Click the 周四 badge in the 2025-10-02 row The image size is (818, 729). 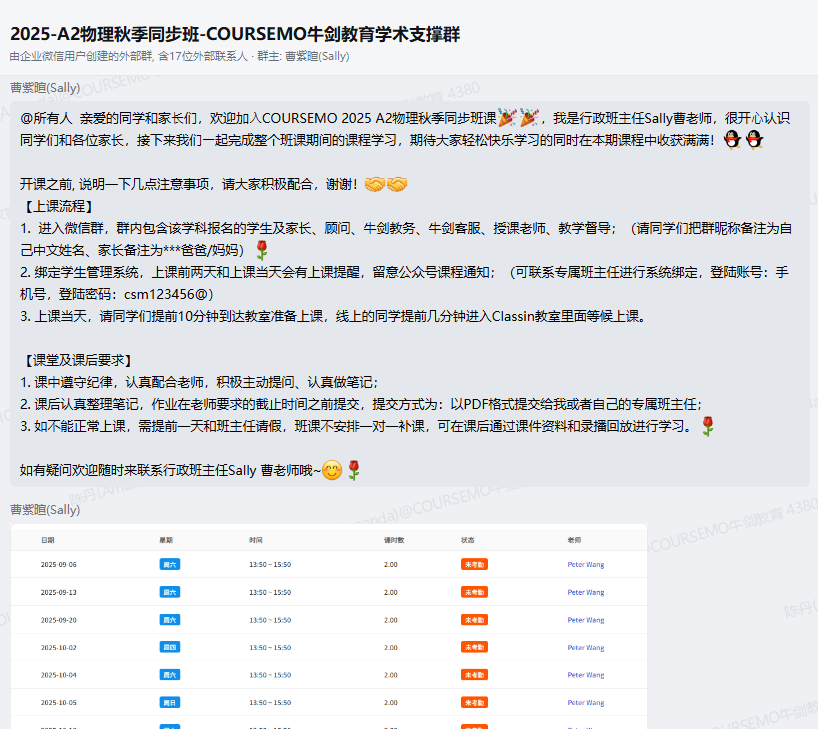[x=170, y=647]
